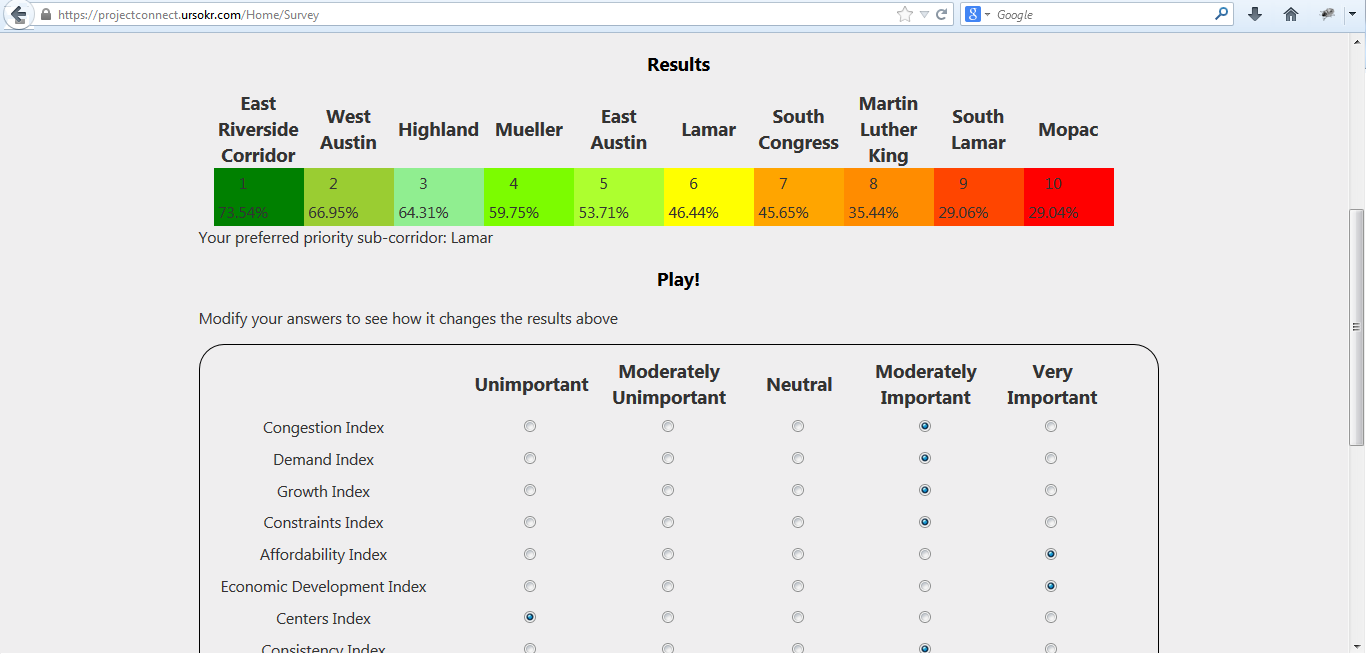This screenshot has width=1370, height=654.
Task: Mark Demand Index as Unimportant
Action: tap(530, 458)
